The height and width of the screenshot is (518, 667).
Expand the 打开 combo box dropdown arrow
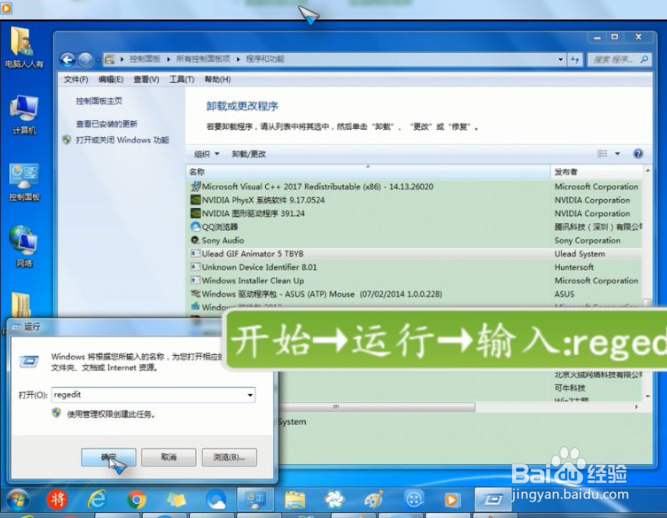(x=250, y=395)
